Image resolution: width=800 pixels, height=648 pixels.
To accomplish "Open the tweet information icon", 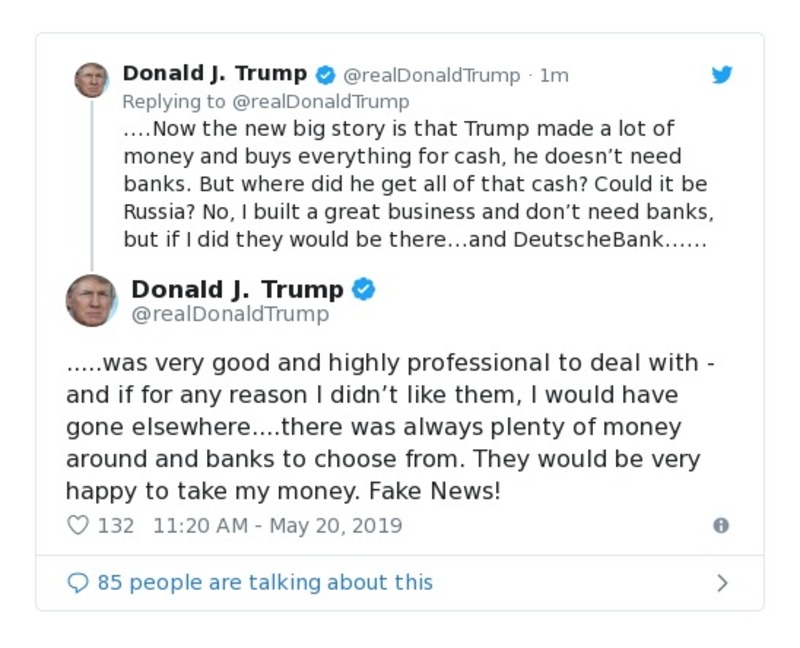I will click(722, 525).
